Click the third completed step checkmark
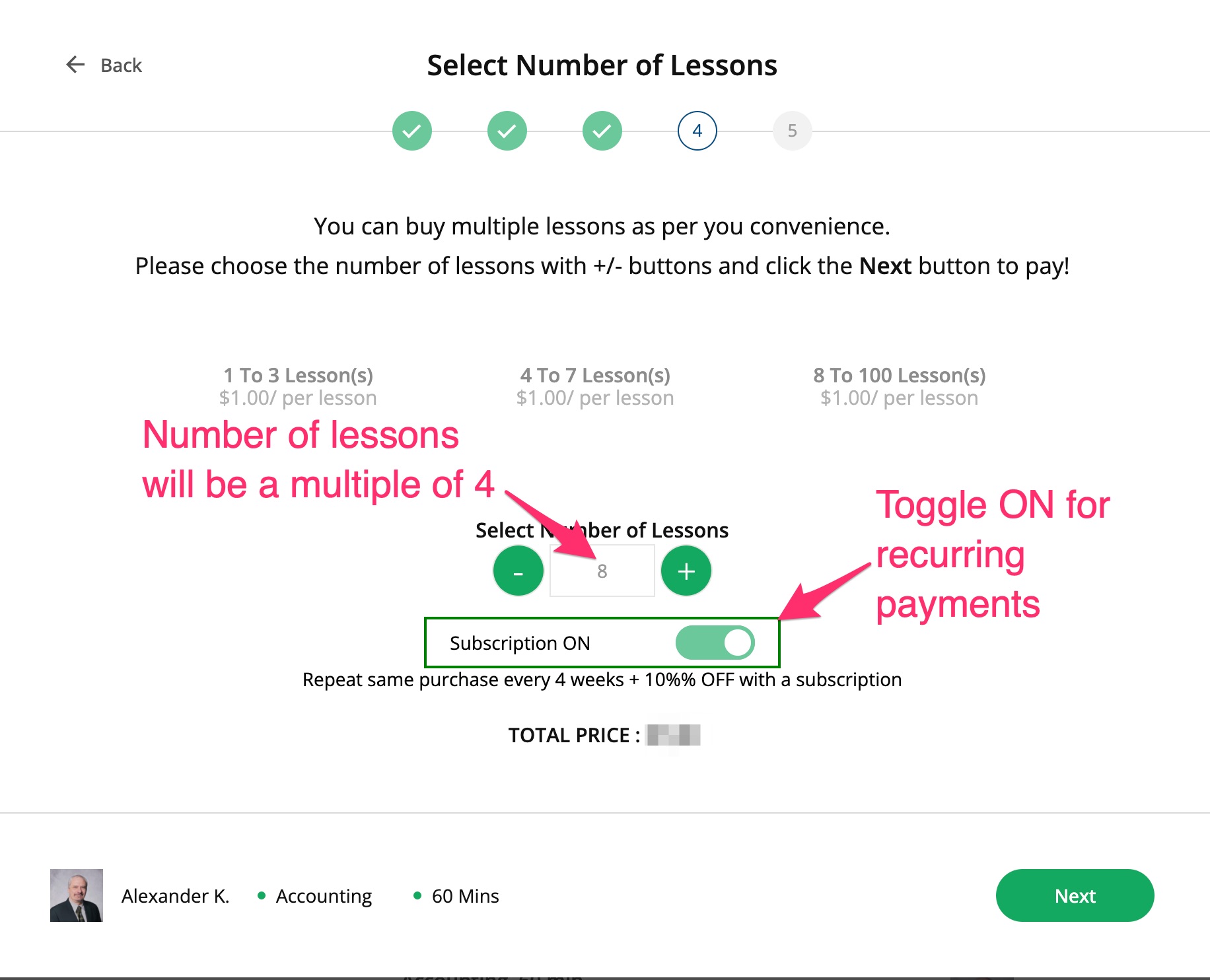Viewport: 1210px width, 980px height. 602,131
